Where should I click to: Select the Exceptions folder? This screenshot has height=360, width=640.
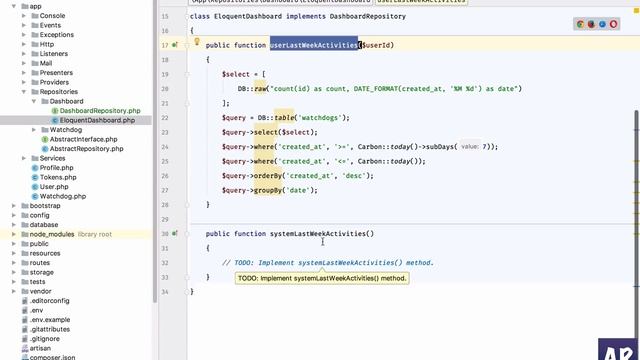pyautogui.click(x=56, y=35)
